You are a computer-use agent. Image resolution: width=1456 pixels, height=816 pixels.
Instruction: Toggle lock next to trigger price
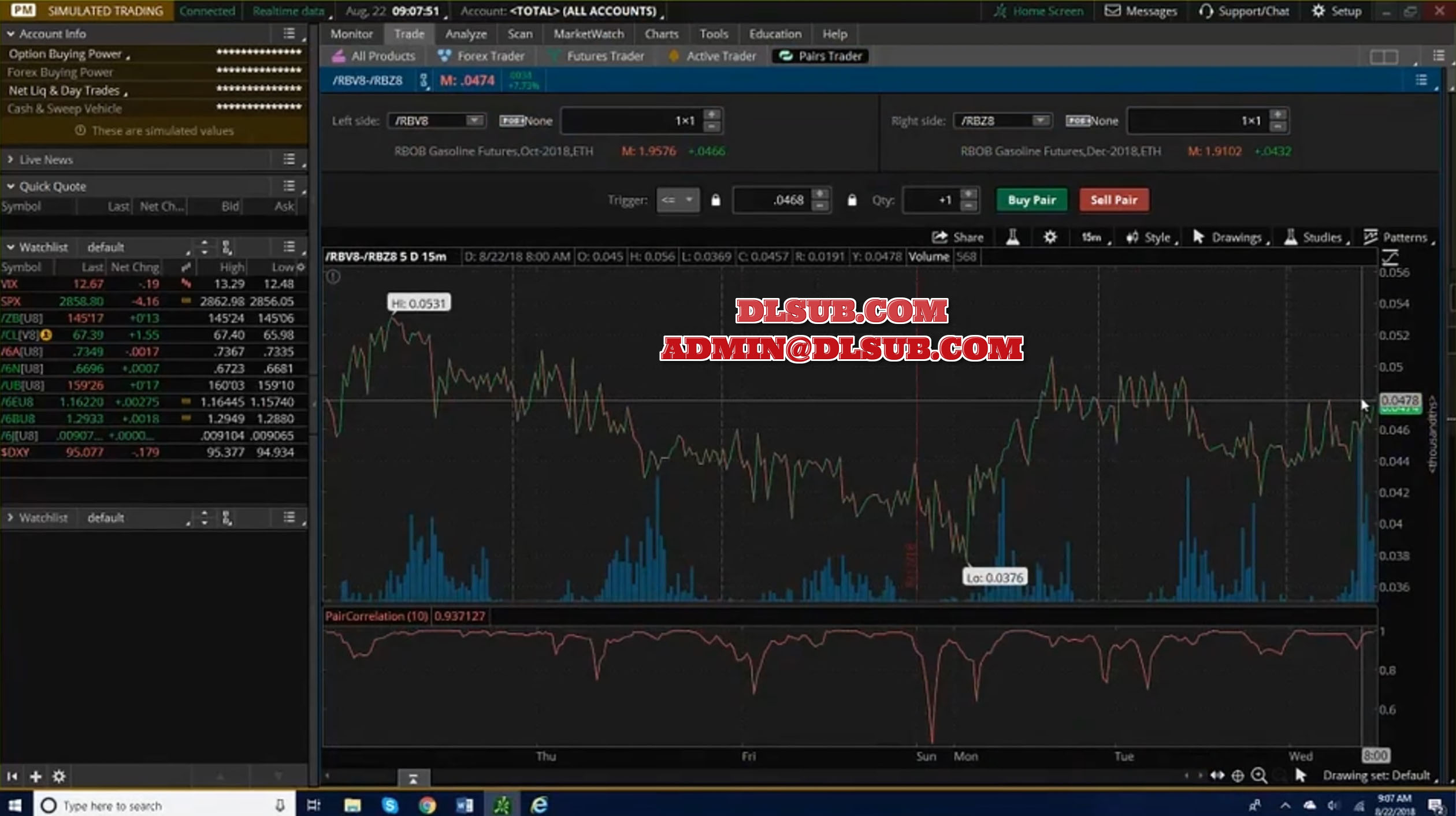(x=852, y=200)
